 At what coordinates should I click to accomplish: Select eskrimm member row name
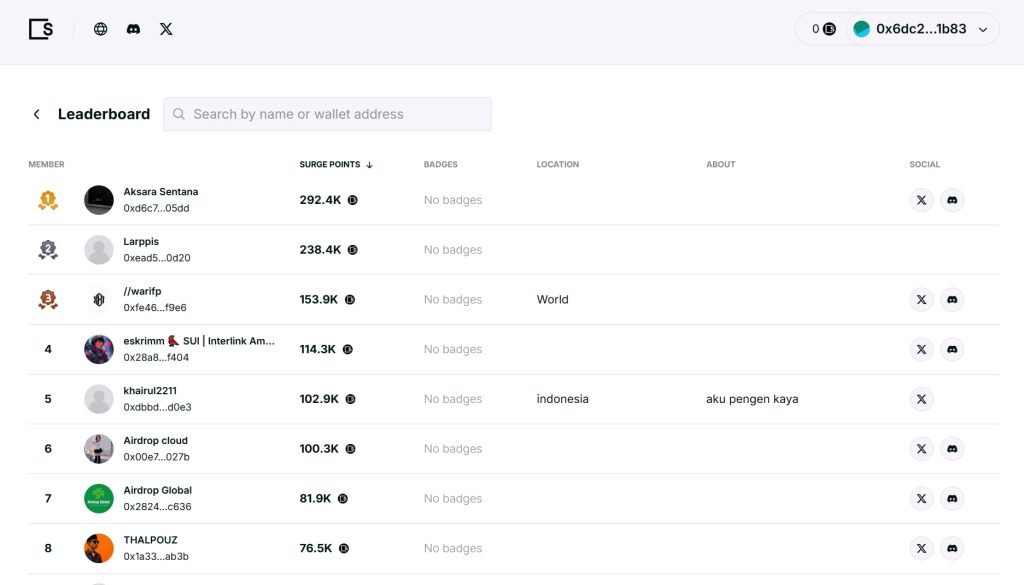[198, 341]
